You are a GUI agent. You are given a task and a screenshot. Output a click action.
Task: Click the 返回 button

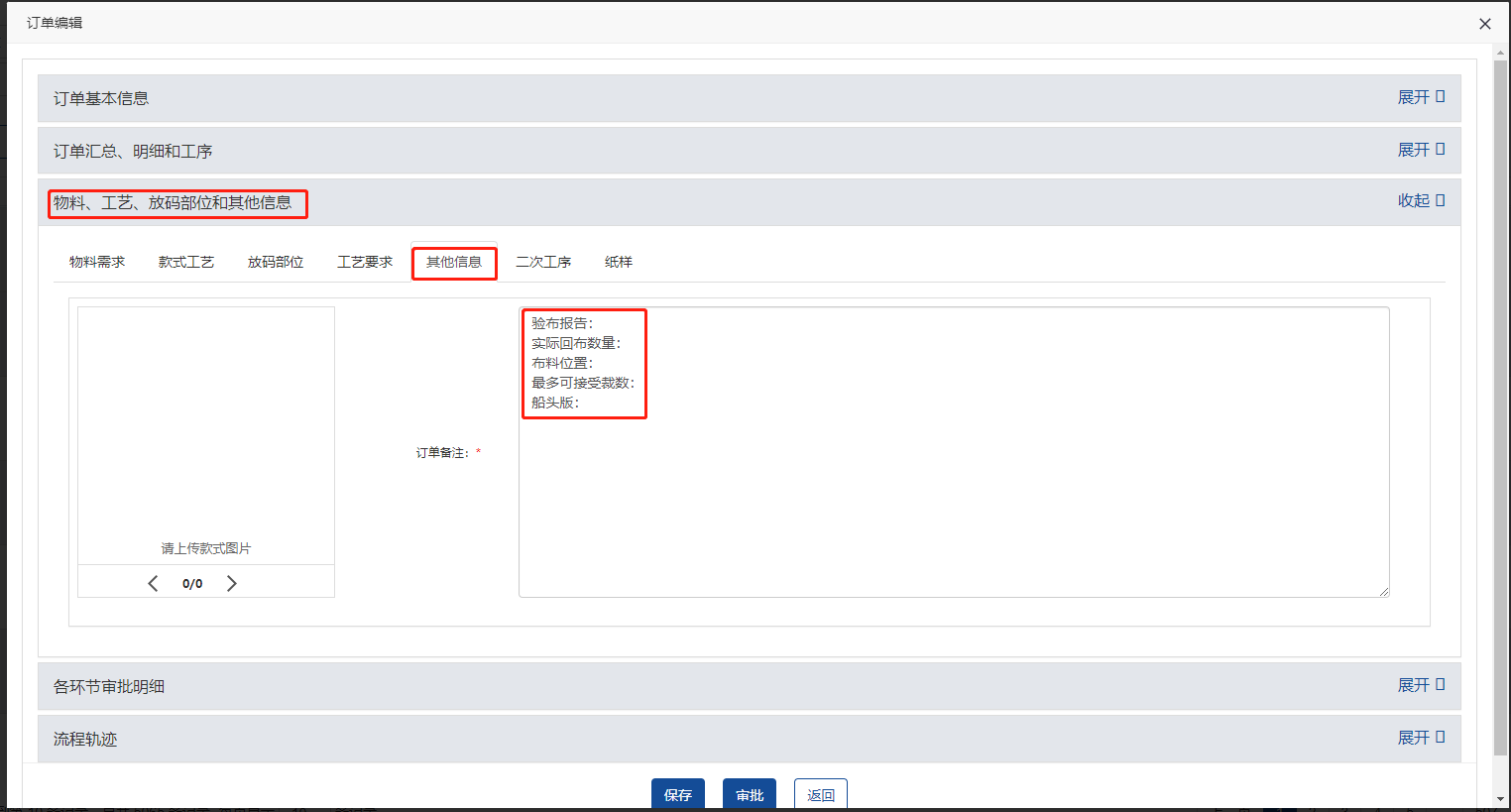820,794
